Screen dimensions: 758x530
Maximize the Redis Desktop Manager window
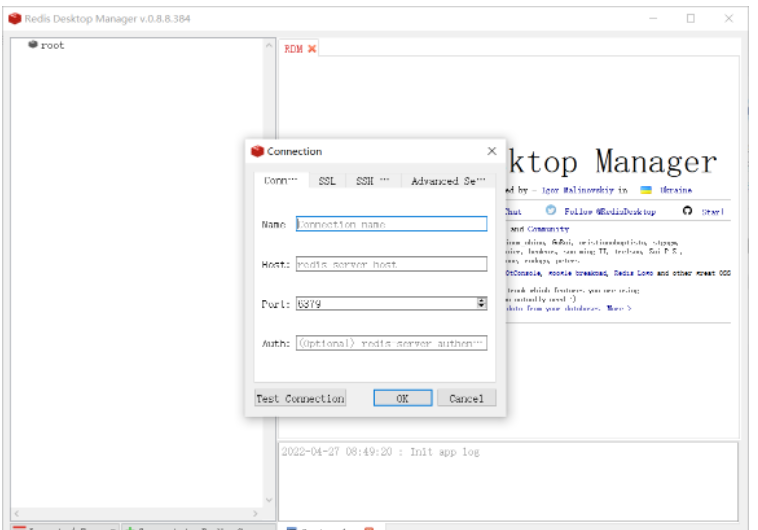[x=691, y=18]
